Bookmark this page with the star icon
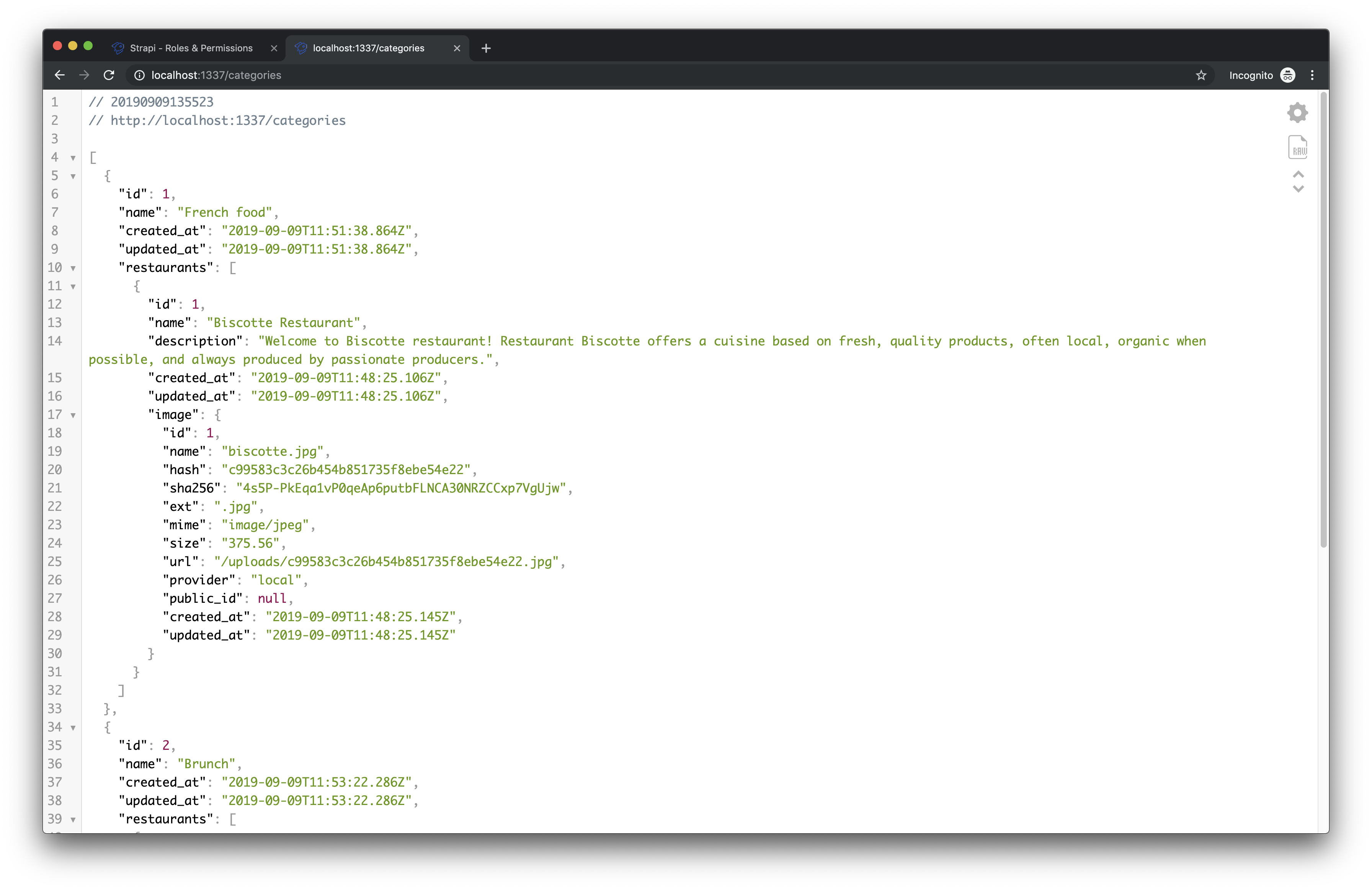Image resolution: width=1372 pixels, height=890 pixels. click(1202, 75)
